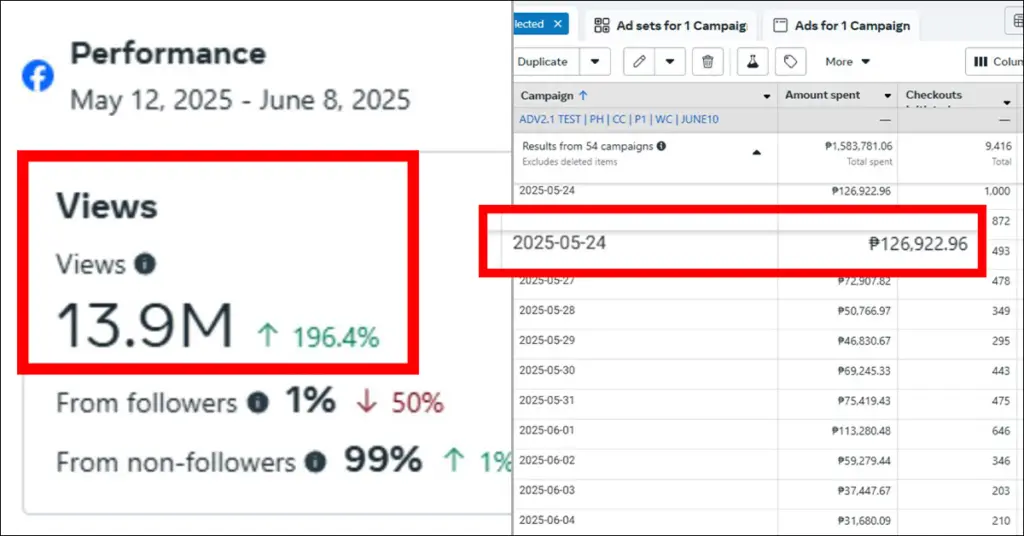Click the sort arrow next to Campaign header

click(583, 95)
